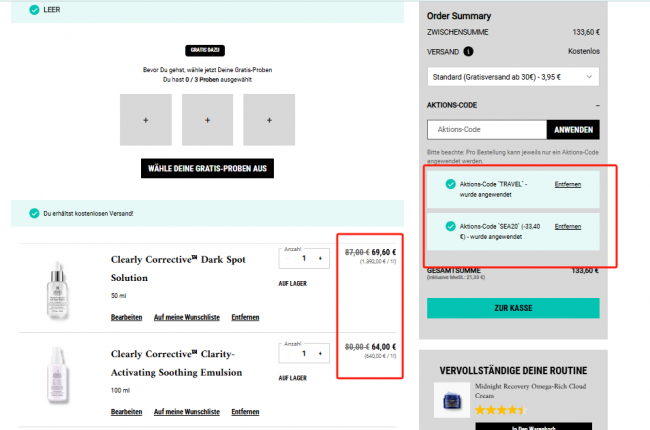Screen dimensions: 650x430
Task: Click the Du erhältst kostenlosen Versand message
Action: pyautogui.click(x=88, y=214)
